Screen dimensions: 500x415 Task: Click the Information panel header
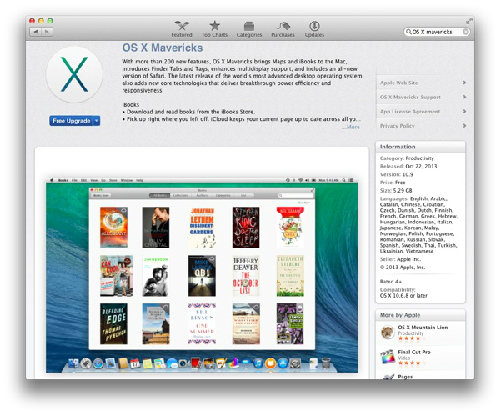tap(420, 147)
